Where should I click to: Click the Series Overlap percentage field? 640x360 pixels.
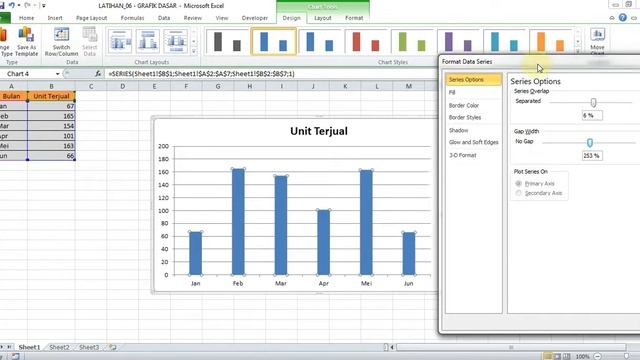[x=592, y=116]
